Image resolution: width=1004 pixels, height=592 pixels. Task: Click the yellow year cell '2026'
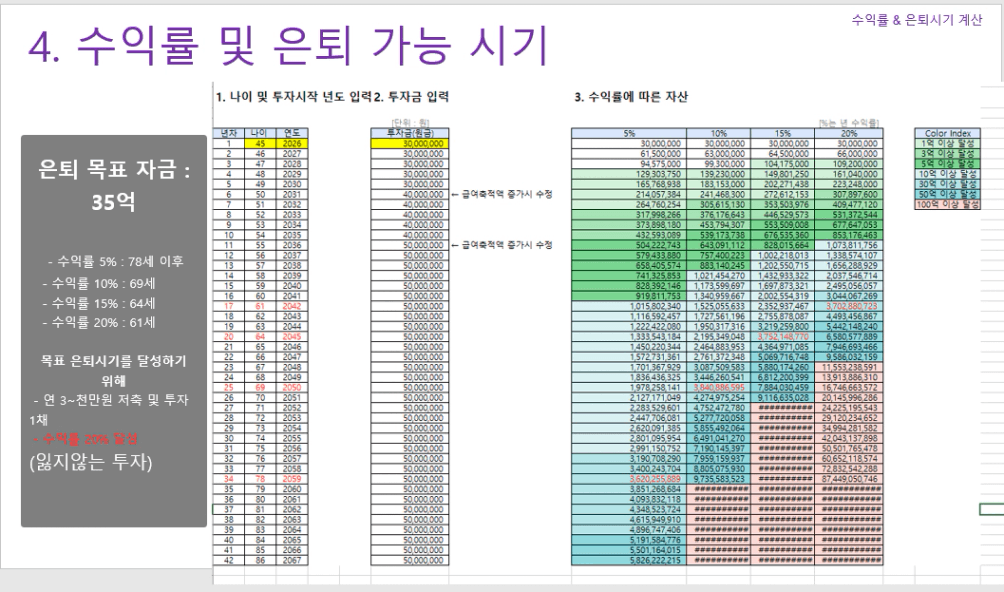pos(292,143)
